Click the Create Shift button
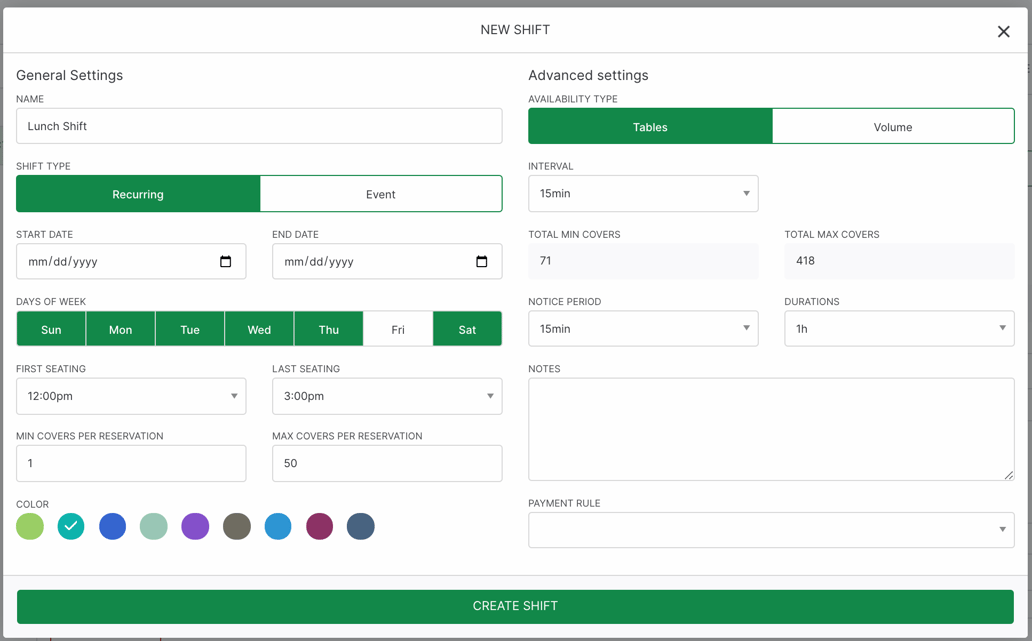Image resolution: width=1032 pixels, height=641 pixels. point(515,606)
